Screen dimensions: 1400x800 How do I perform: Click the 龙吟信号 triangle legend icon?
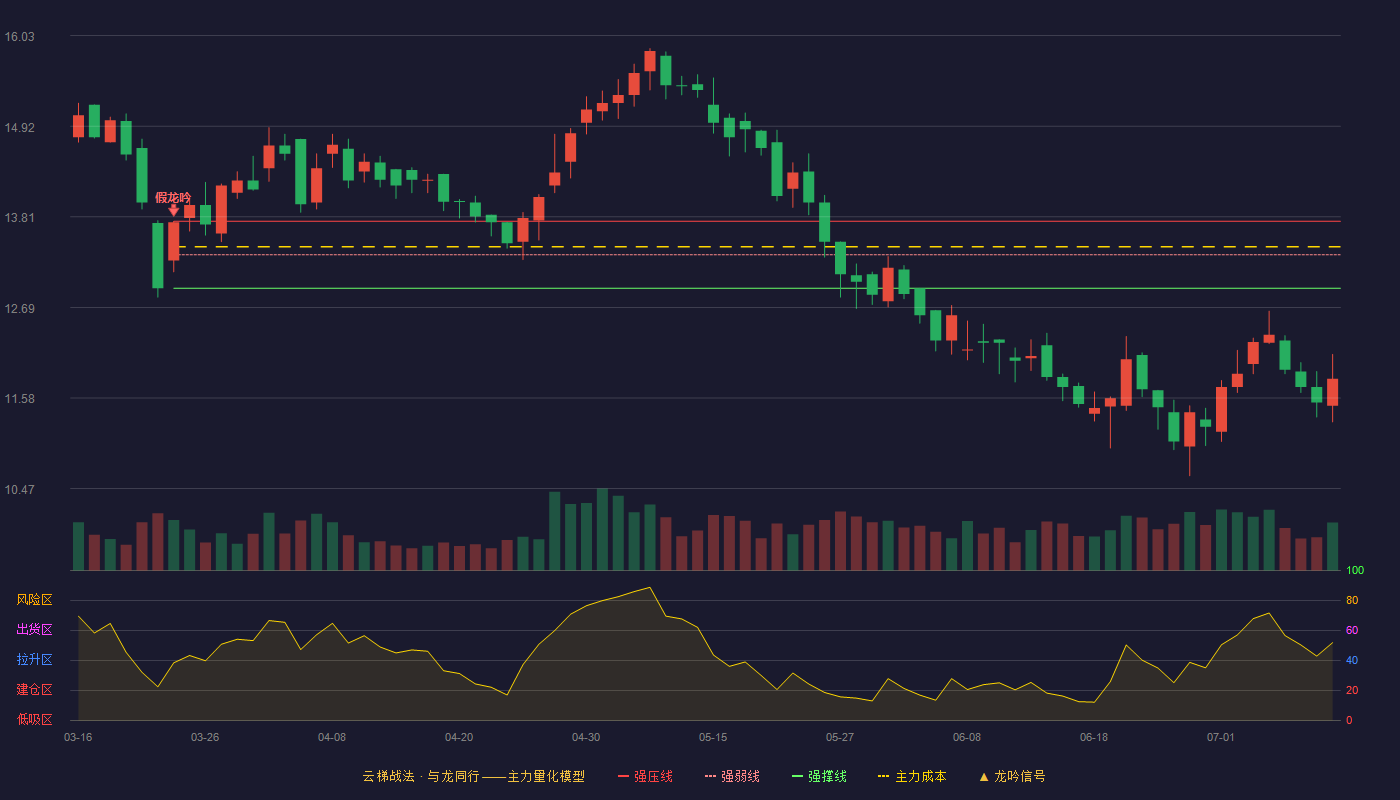(984, 776)
